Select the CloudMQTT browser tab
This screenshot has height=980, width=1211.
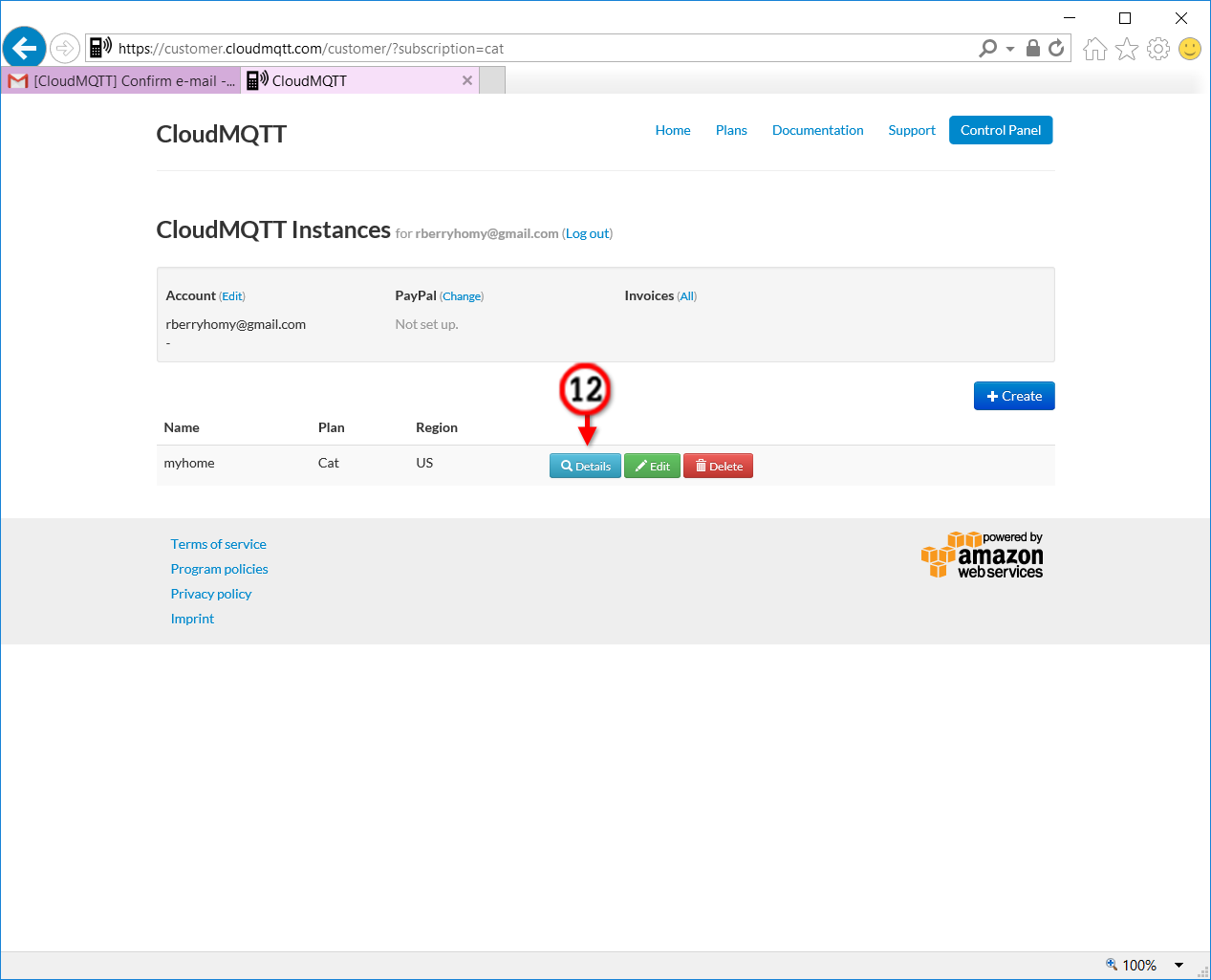coord(360,80)
